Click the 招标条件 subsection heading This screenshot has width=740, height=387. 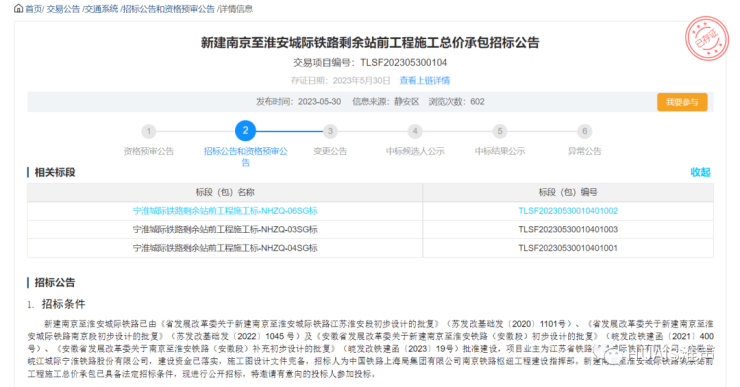click(63, 304)
